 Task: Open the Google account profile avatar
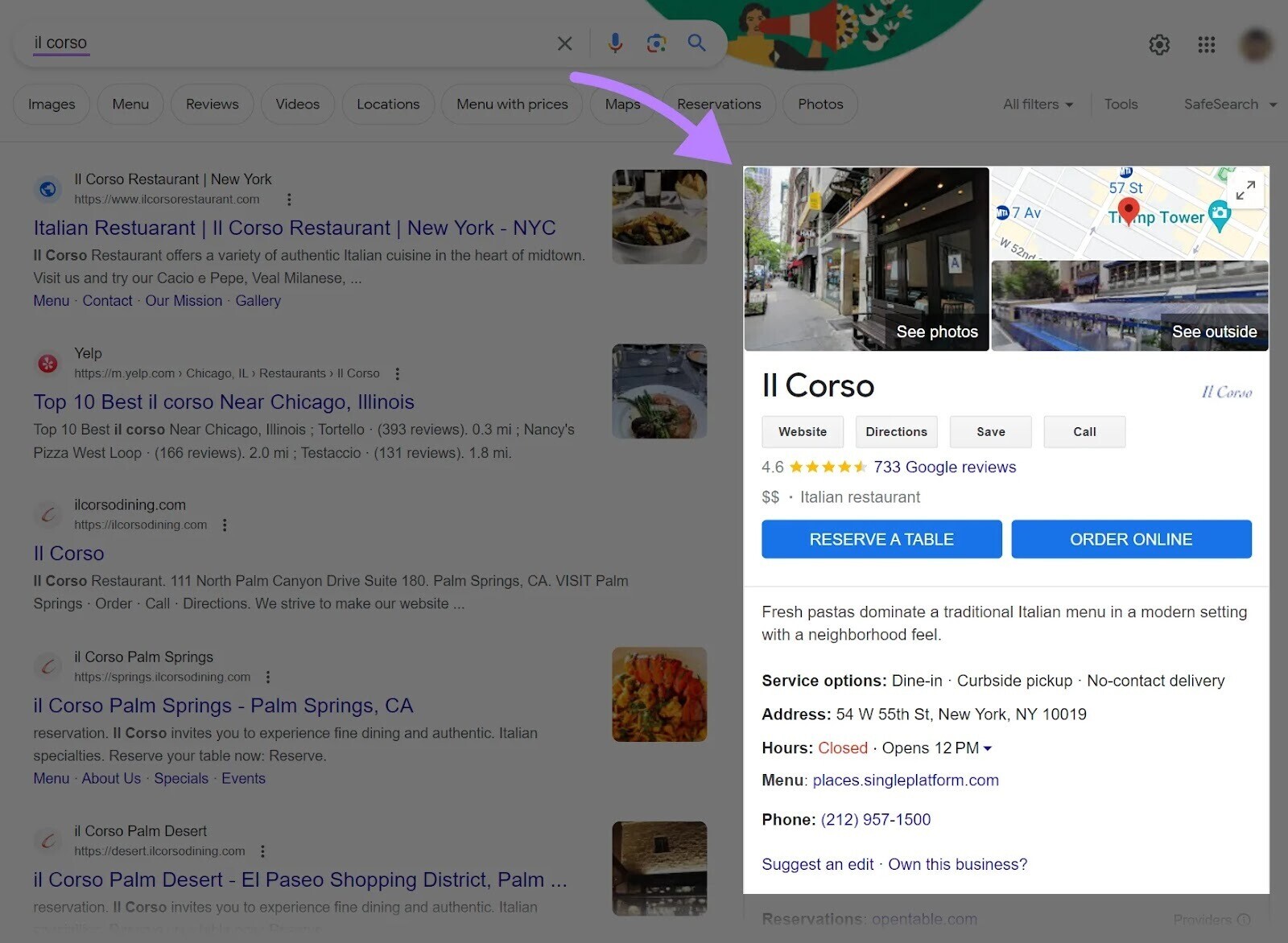click(1256, 44)
